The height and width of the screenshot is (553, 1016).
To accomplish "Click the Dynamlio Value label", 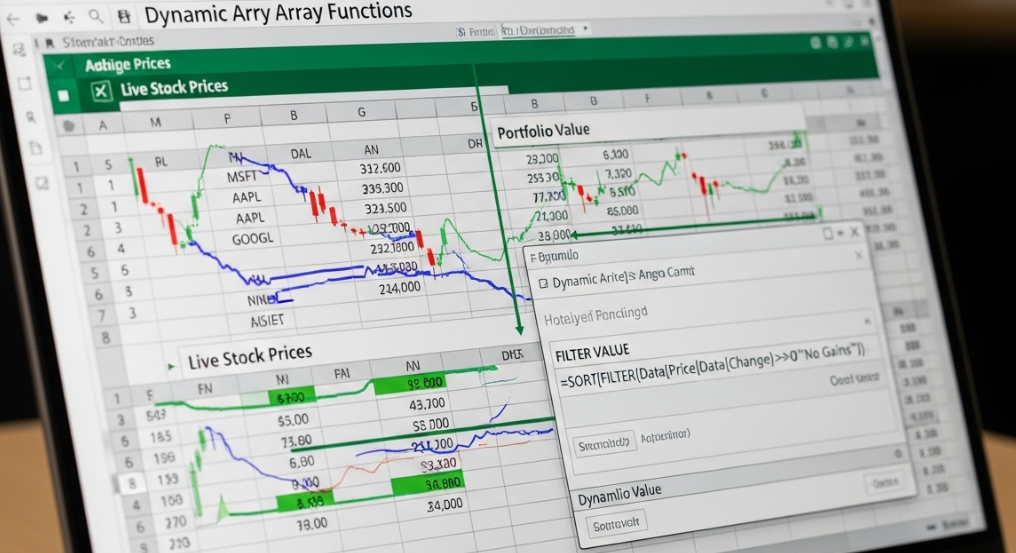I will (619, 495).
